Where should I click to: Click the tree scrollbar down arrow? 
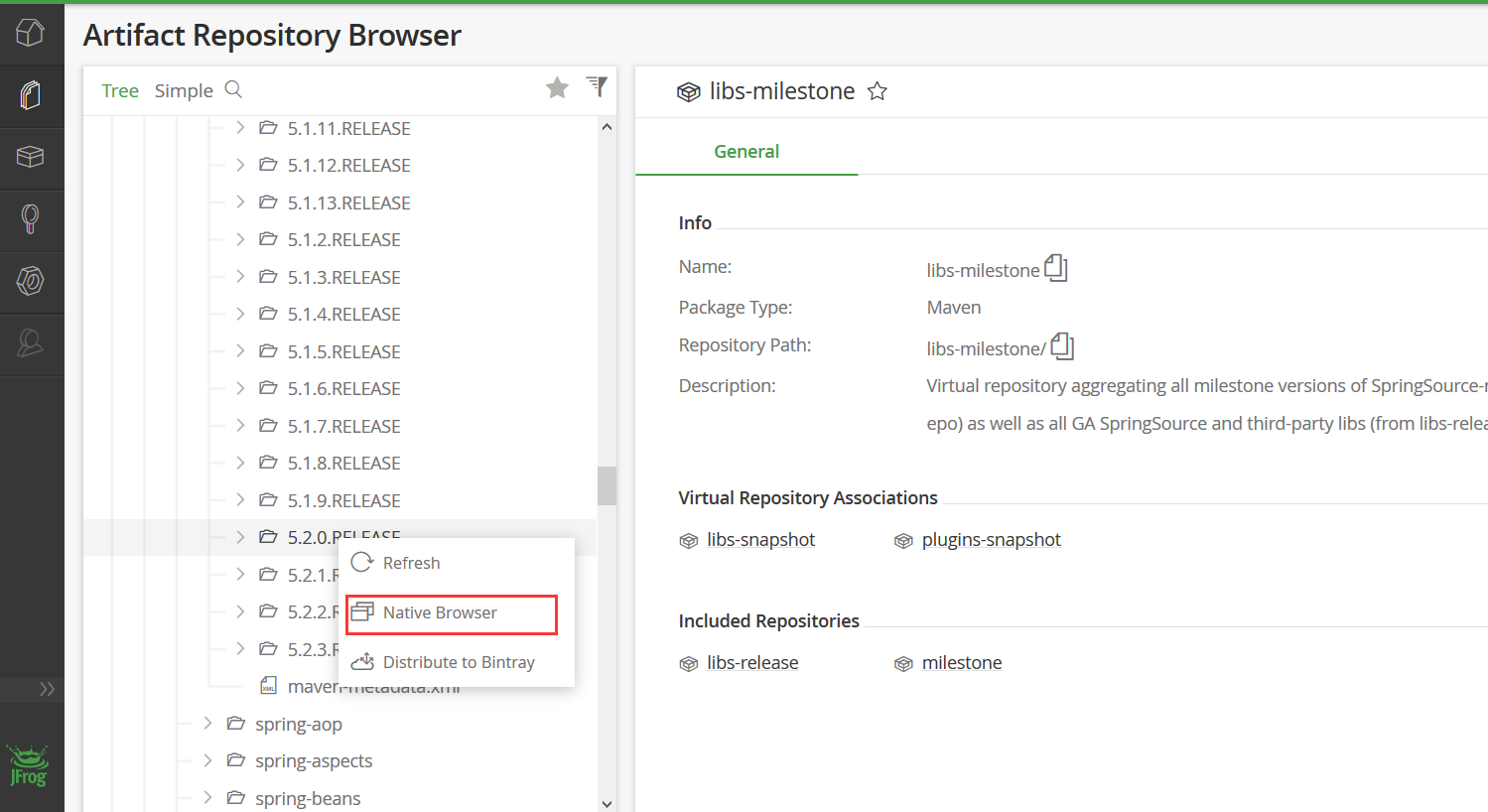(x=607, y=803)
